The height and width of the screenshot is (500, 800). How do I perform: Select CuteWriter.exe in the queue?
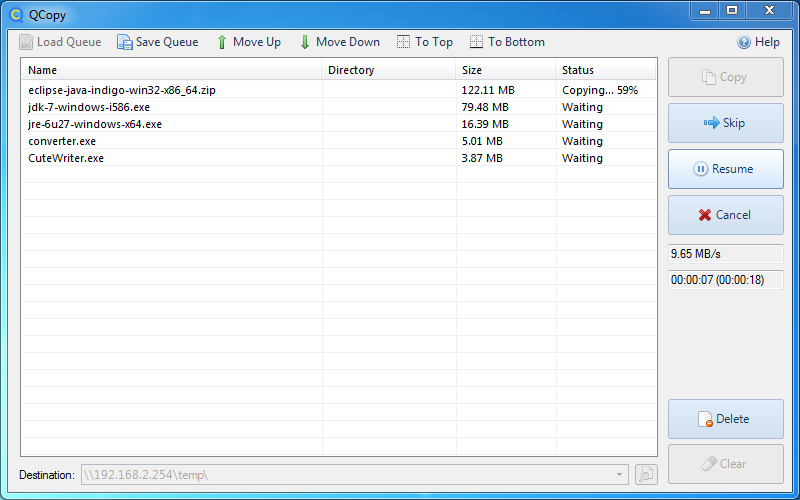pos(66,158)
